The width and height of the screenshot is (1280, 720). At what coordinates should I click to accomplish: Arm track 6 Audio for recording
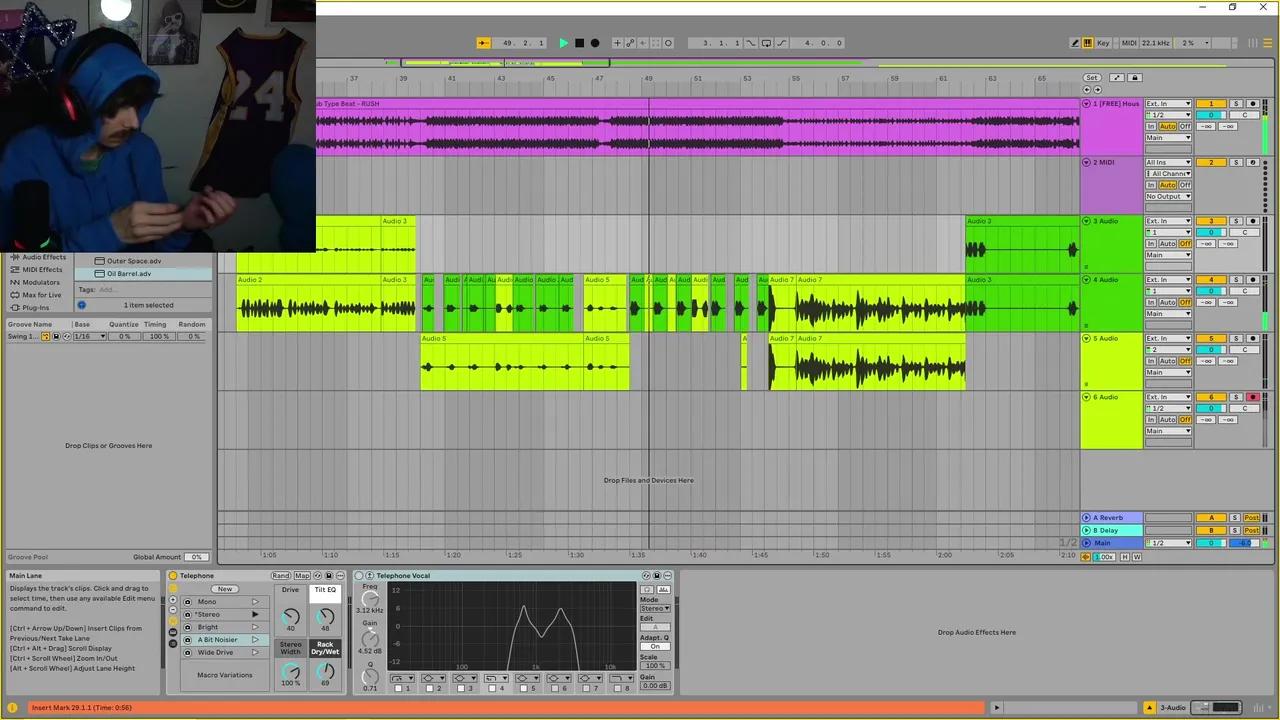click(1252, 397)
